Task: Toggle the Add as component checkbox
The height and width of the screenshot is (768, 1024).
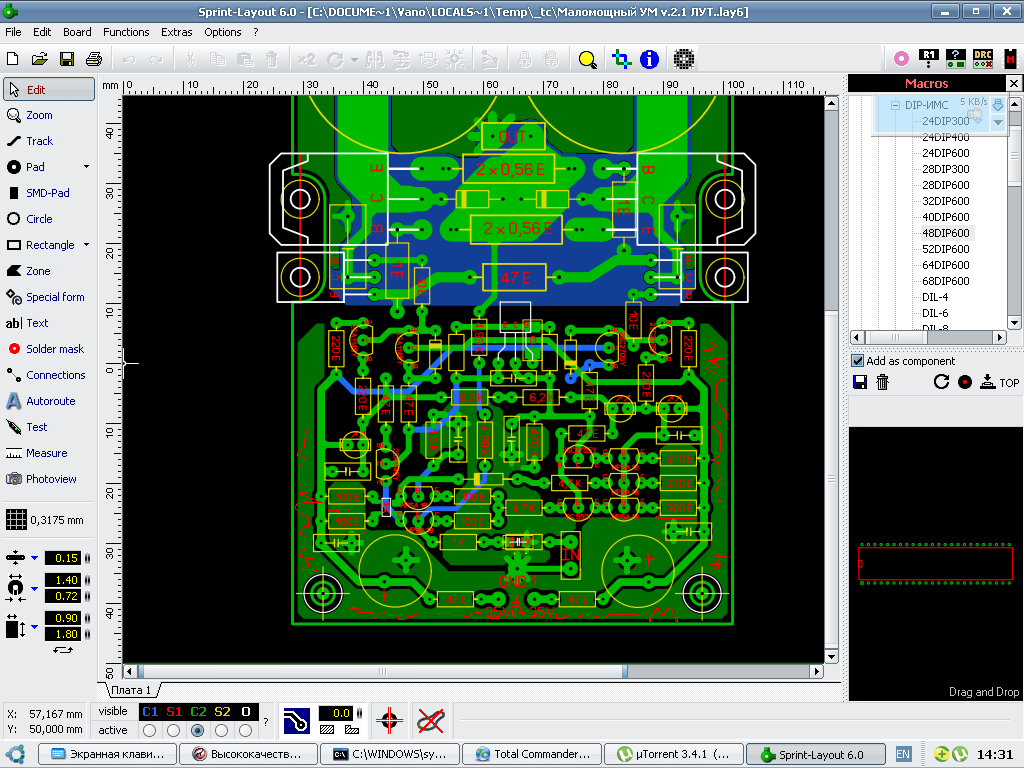Action: (857, 361)
